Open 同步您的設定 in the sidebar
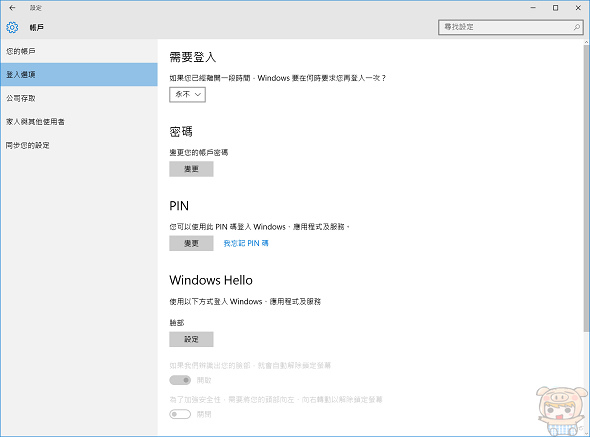This screenshot has height=437, width=590. point(79,145)
